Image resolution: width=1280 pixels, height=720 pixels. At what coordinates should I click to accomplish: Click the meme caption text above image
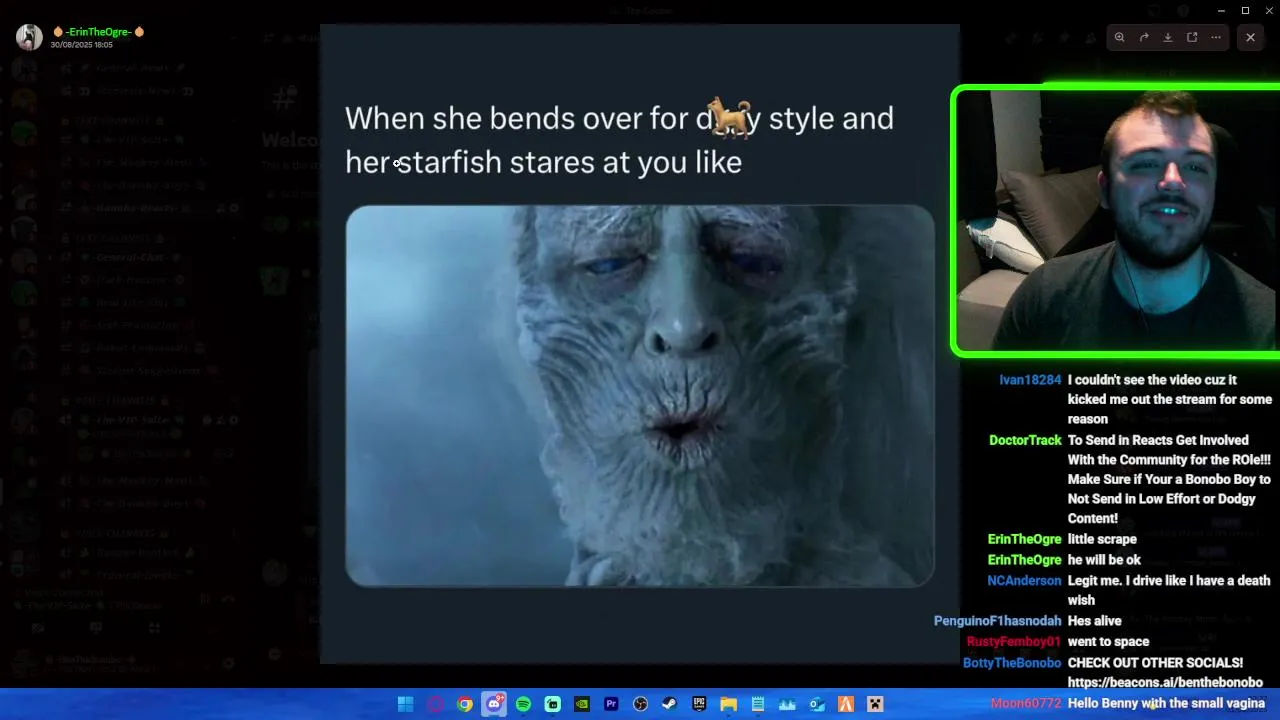tap(619, 140)
